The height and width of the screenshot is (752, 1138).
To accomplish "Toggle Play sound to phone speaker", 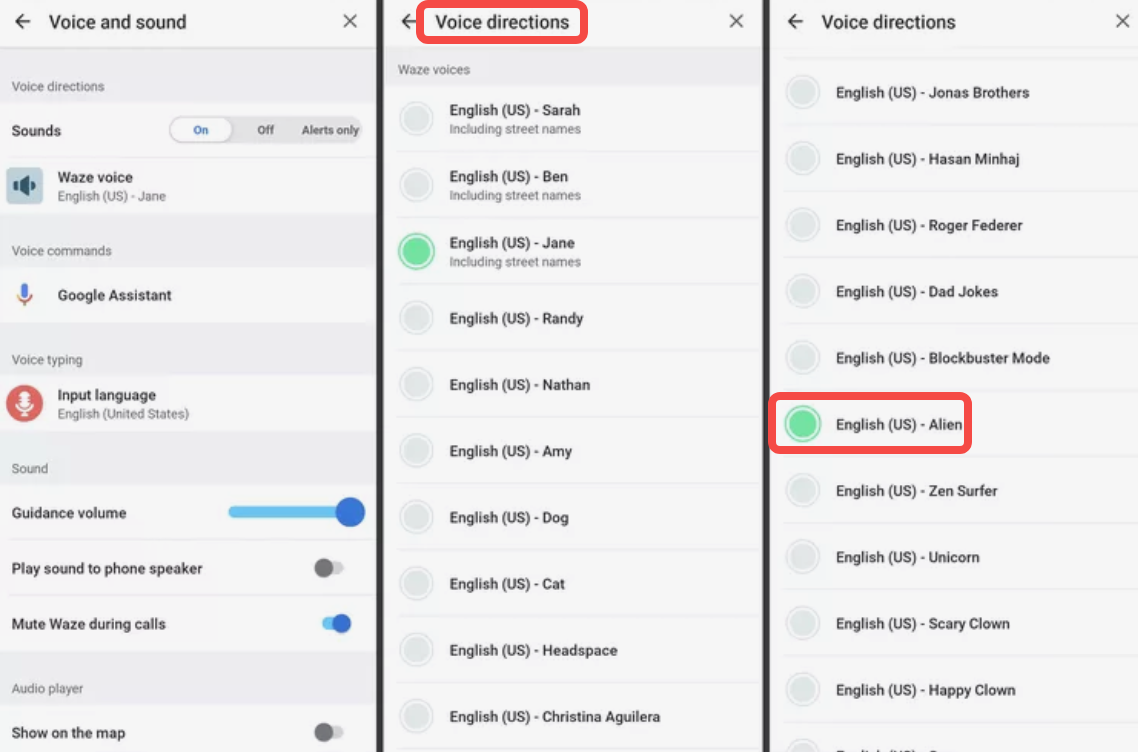I will pos(329,568).
